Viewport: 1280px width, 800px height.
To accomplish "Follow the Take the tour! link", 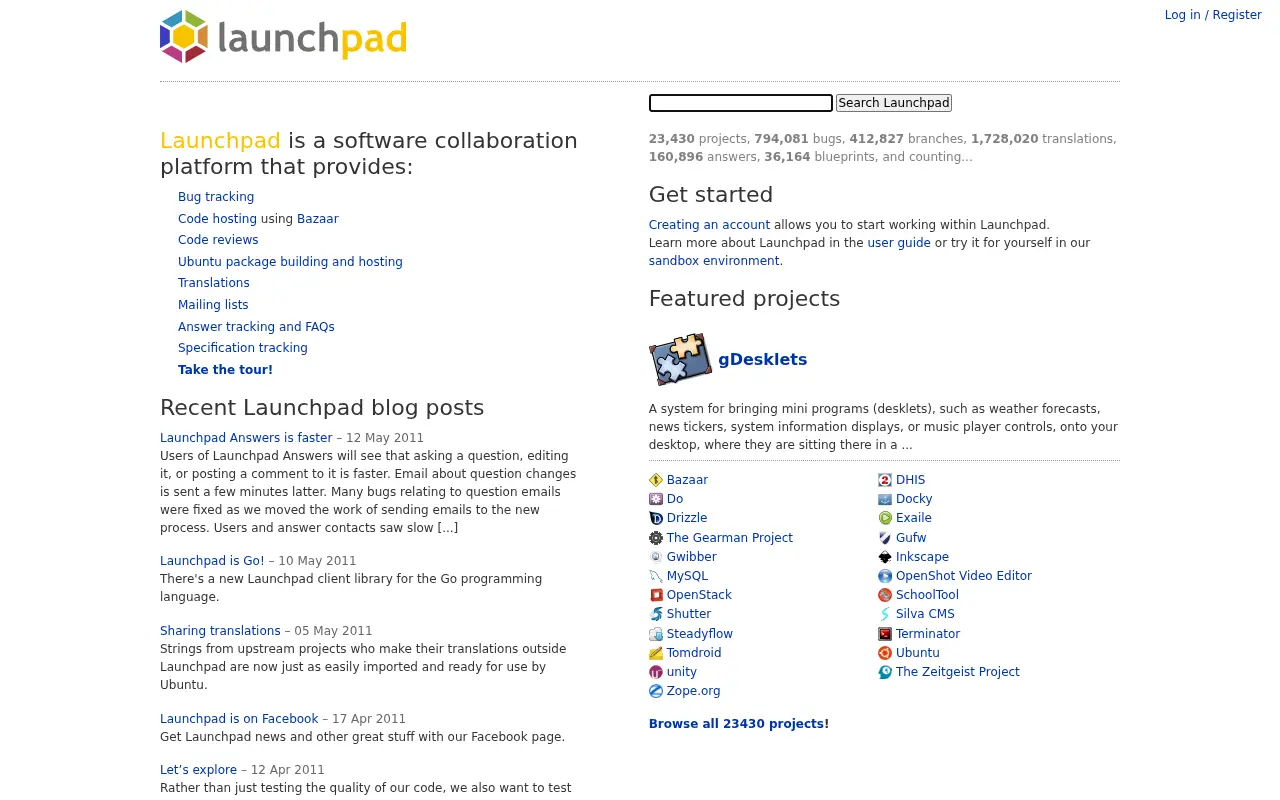I will (x=225, y=370).
